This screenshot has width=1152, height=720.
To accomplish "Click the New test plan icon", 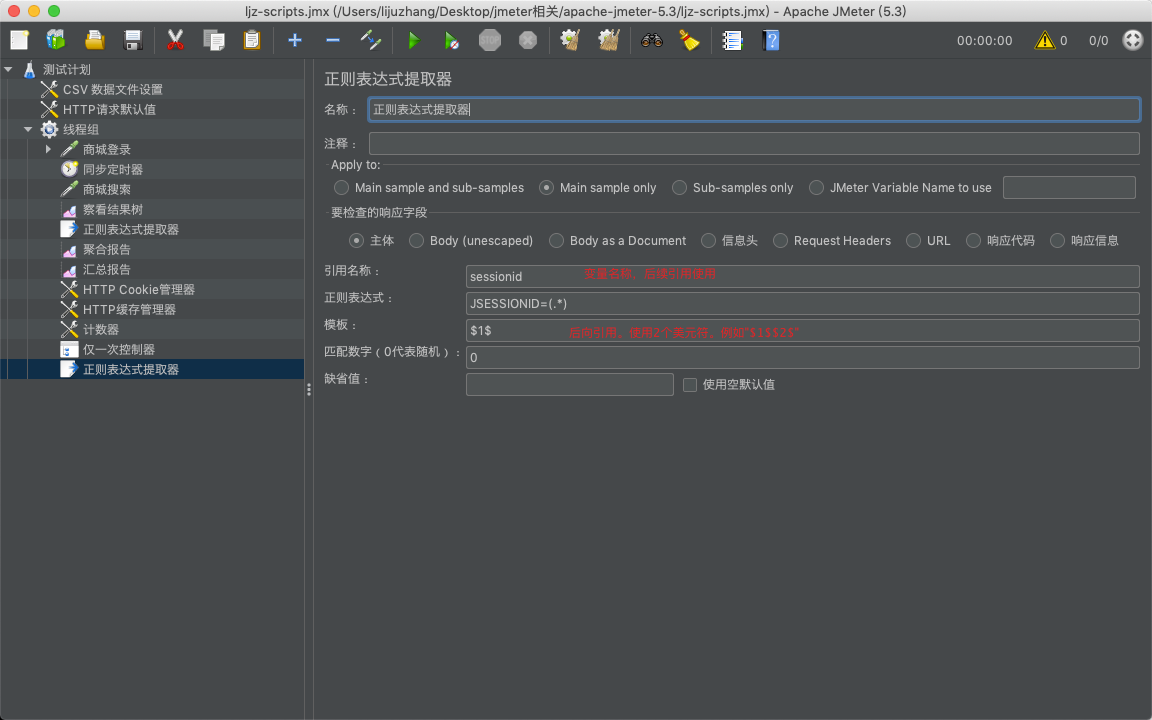I will point(20,40).
